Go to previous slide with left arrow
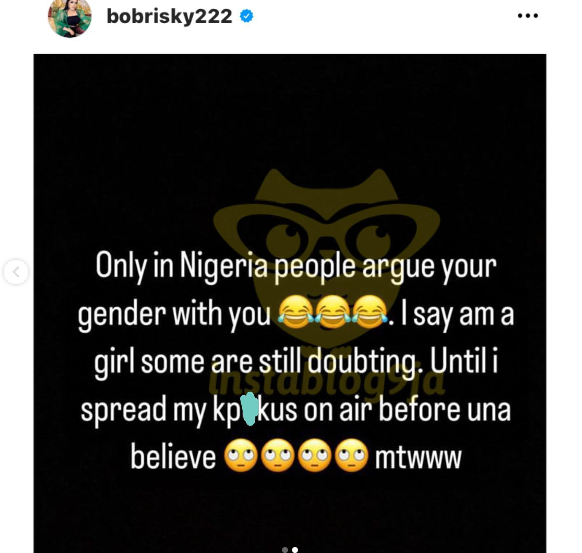Screen dimensions: 582x553 16,272
